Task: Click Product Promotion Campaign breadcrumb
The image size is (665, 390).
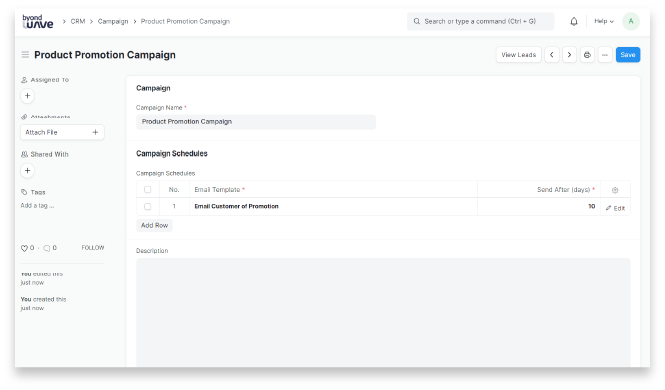Action: tap(185, 21)
